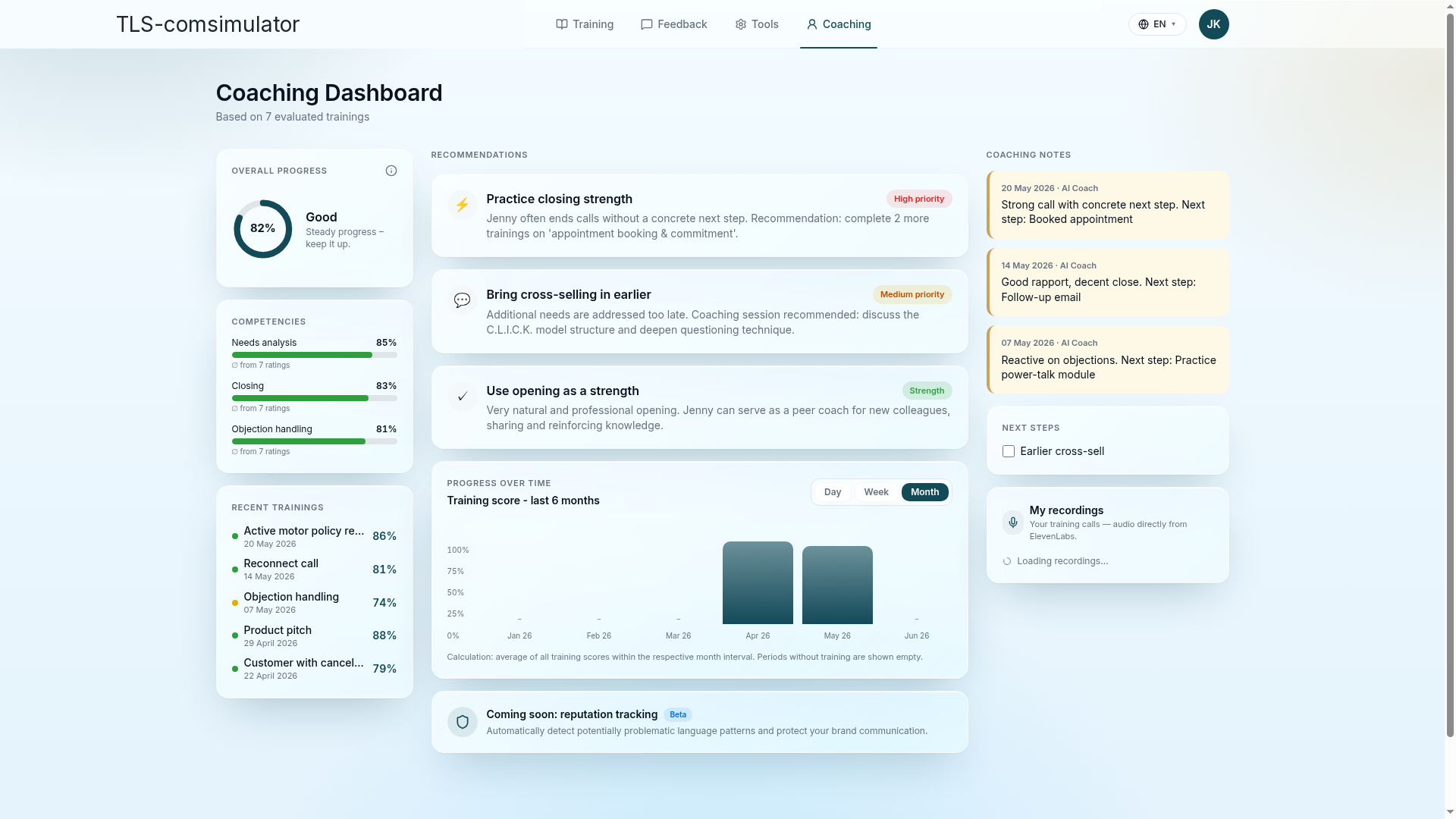Click the gear icon beside Tools

tap(741, 24)
